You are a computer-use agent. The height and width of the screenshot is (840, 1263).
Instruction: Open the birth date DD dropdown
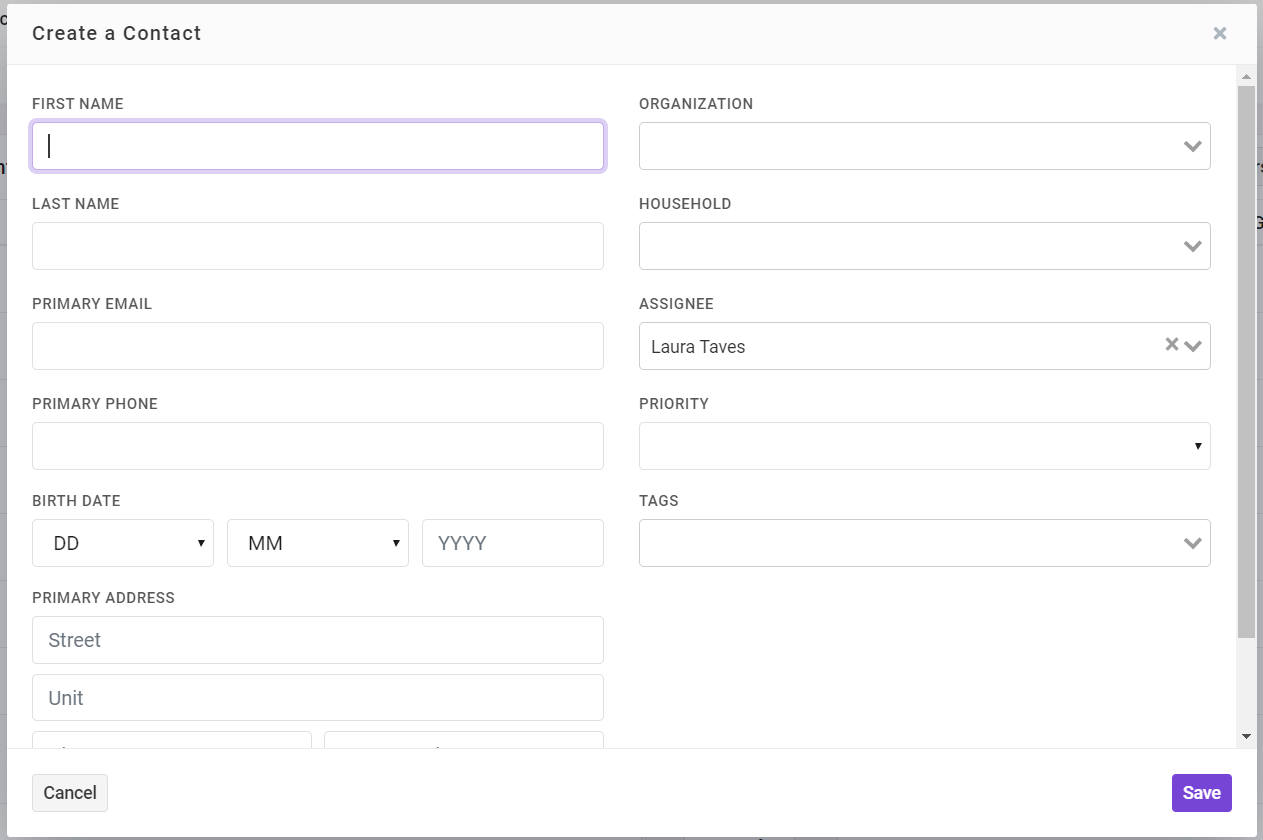click(x=123, y=543)
